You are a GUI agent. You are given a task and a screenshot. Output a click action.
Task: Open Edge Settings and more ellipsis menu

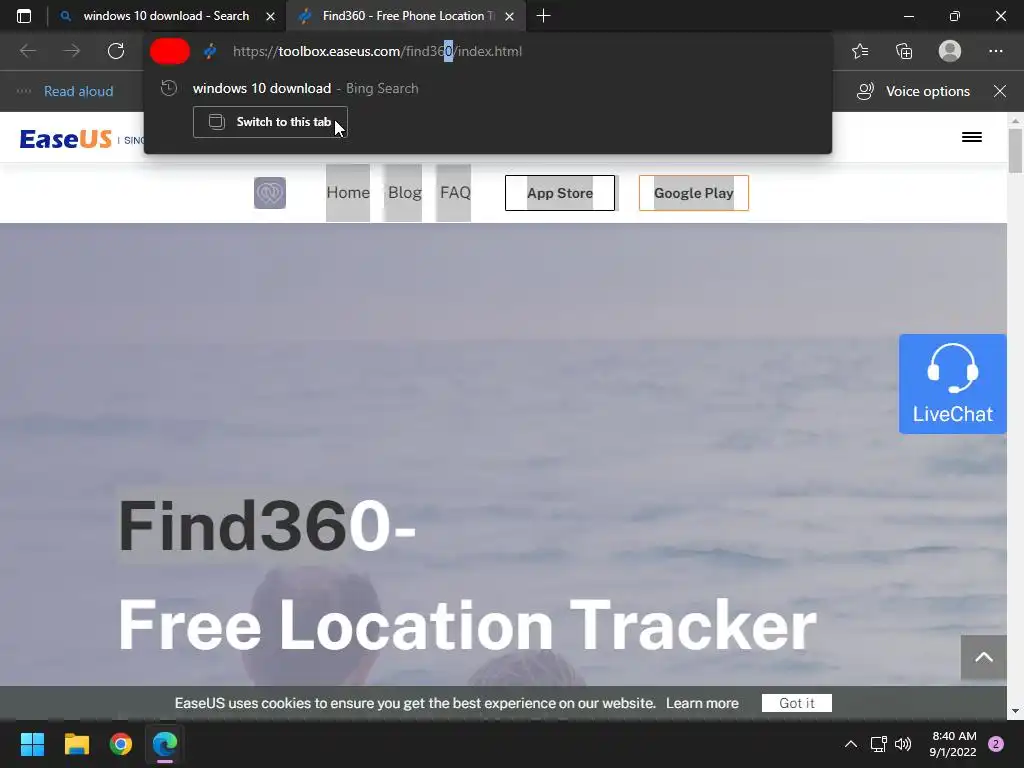coord(995,51)
